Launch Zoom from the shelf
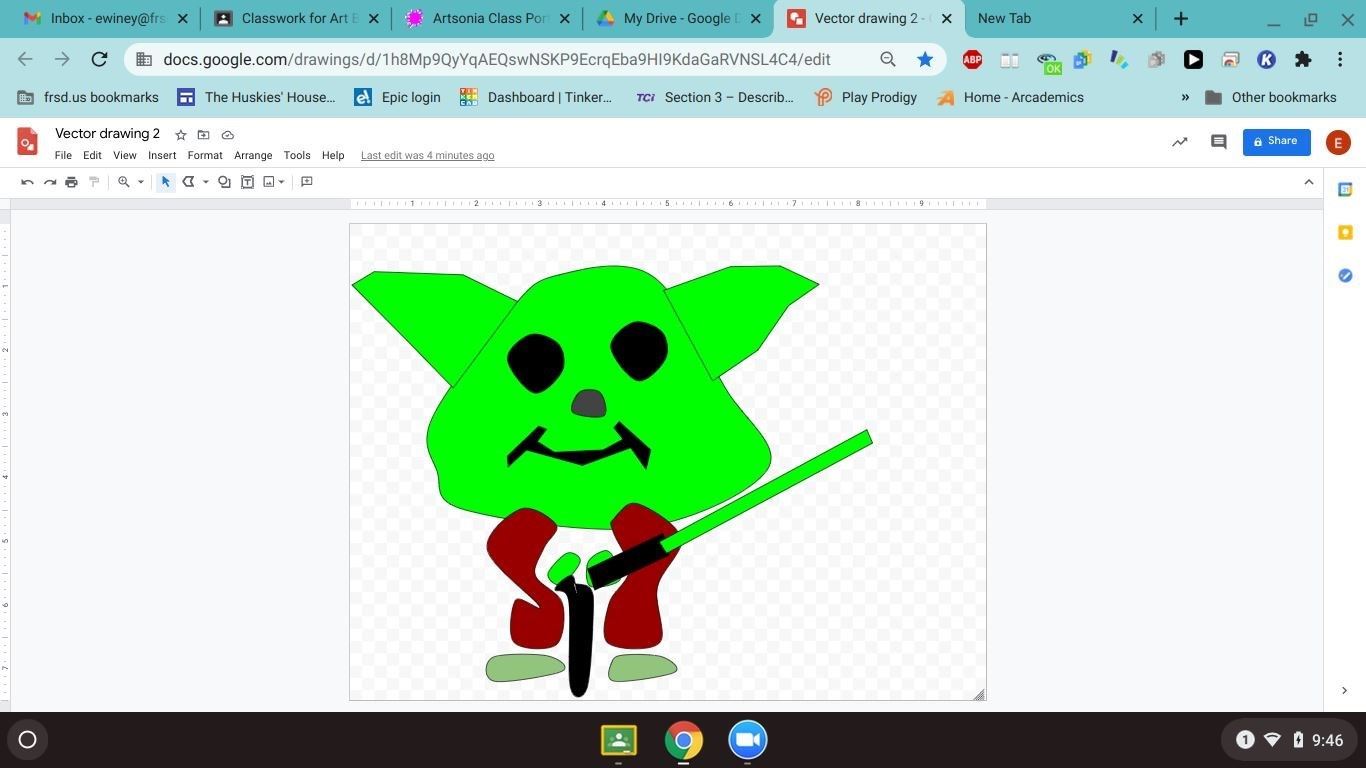The width and height of the screenshot is (1366, 768). click(747, 740)
